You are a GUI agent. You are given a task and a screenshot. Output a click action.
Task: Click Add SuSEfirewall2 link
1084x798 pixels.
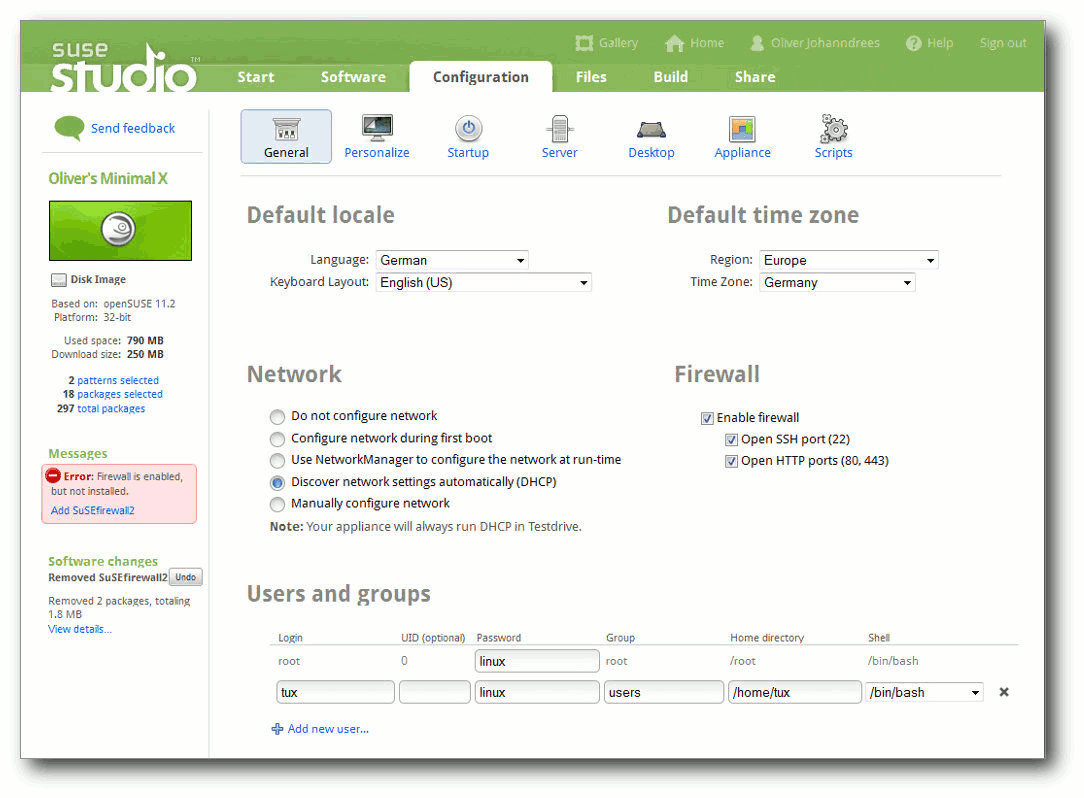point(93,510)
